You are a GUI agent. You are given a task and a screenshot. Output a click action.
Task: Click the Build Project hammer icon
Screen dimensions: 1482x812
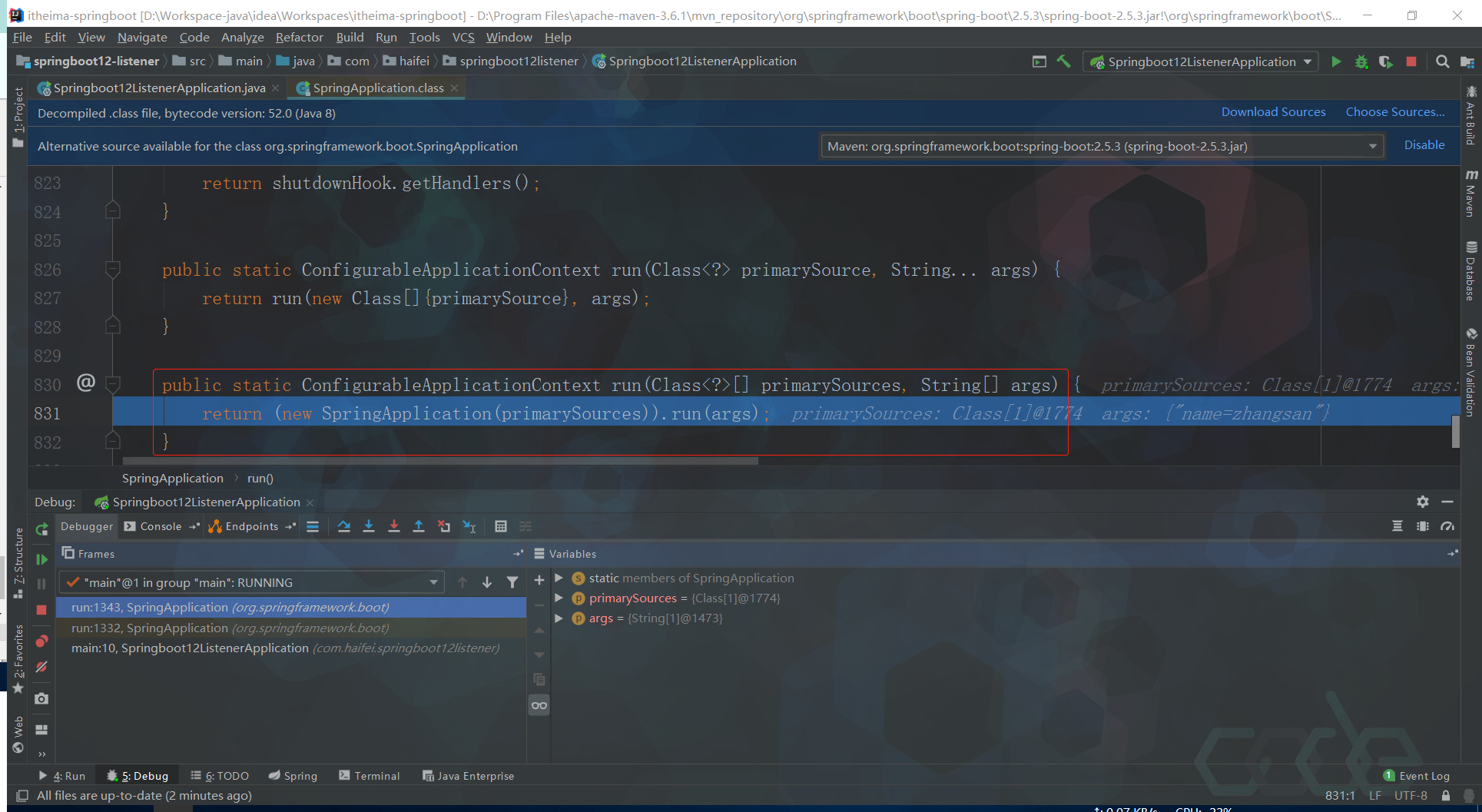pos(1063,61)
